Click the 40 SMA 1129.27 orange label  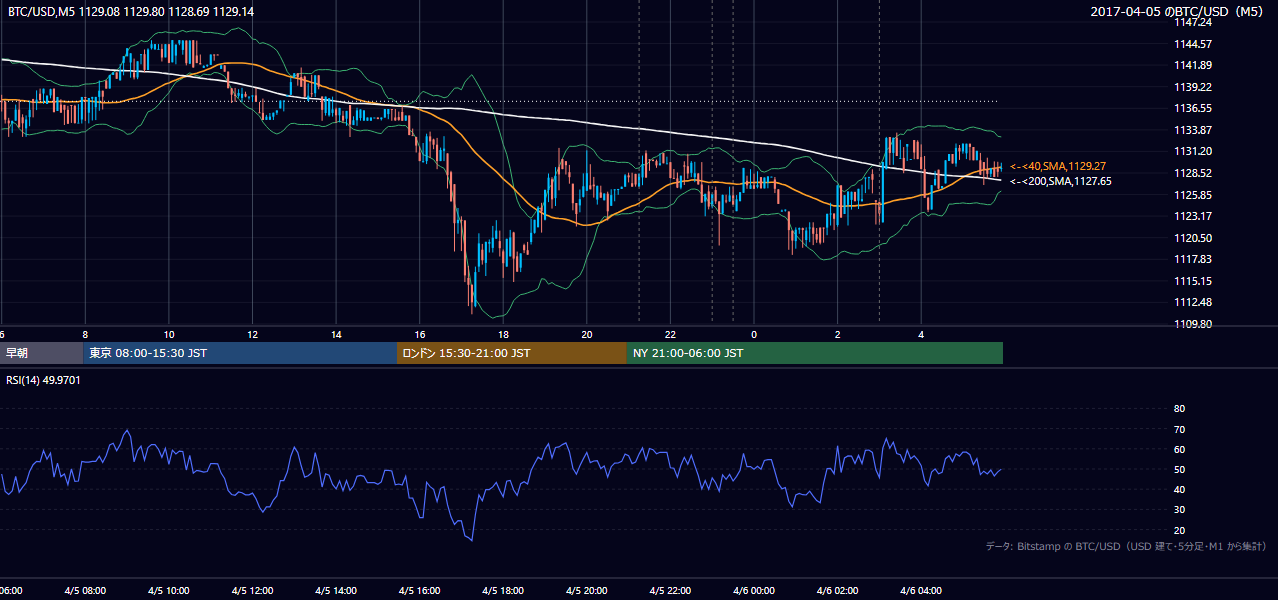point(1057,166)
